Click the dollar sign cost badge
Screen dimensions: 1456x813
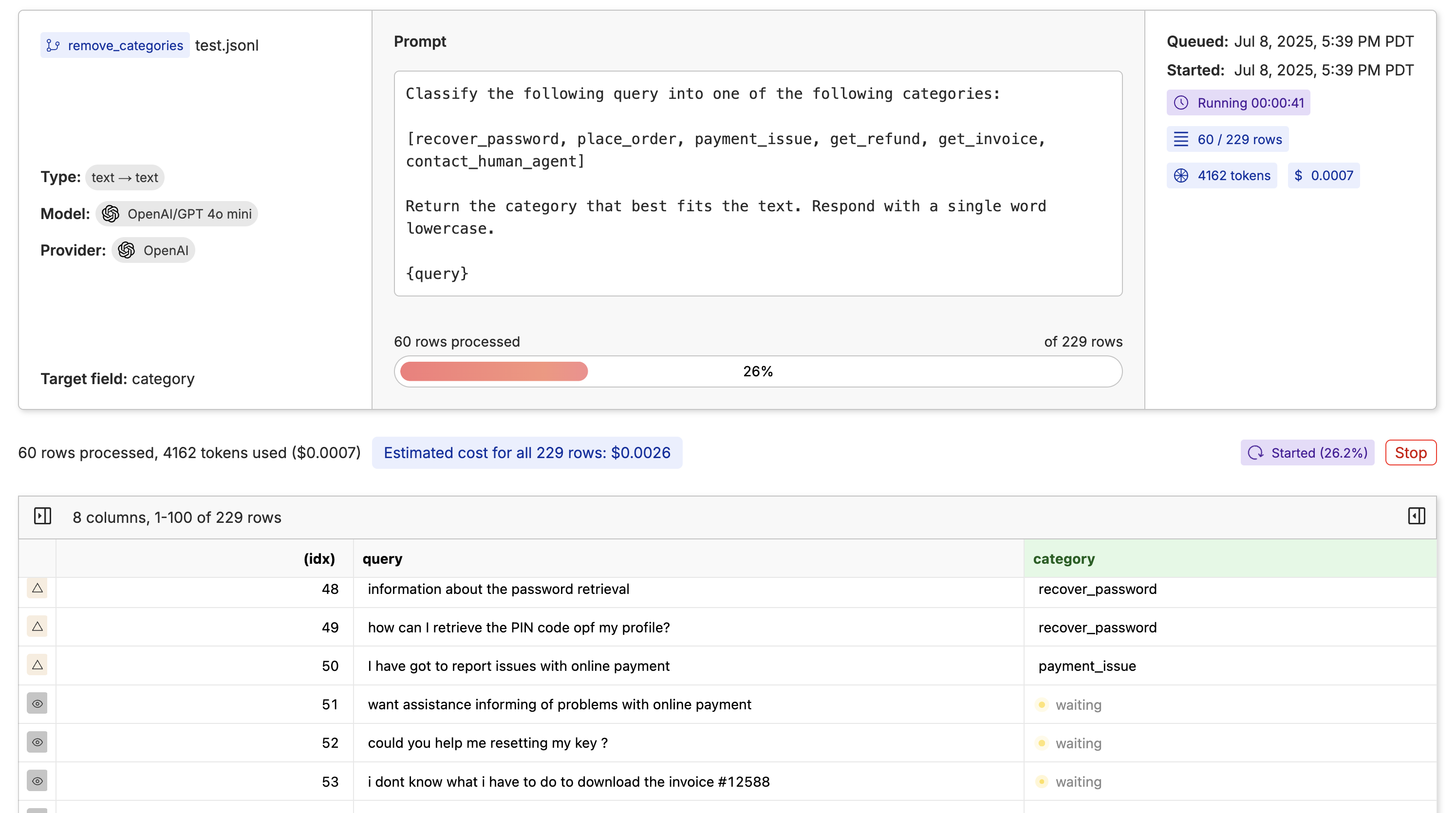[1323, 176]
